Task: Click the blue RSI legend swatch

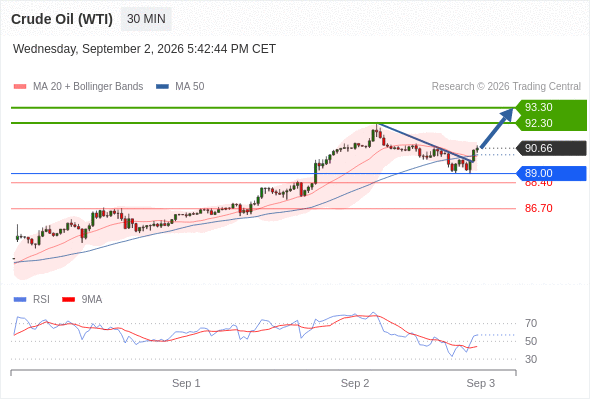Action: (x=20, y=300)
